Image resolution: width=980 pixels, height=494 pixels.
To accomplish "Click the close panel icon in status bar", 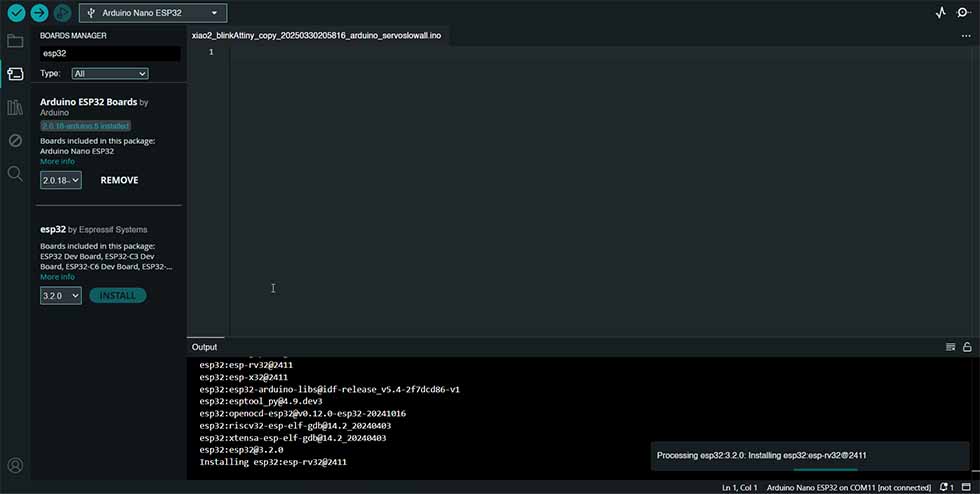I will pos(968,487).
